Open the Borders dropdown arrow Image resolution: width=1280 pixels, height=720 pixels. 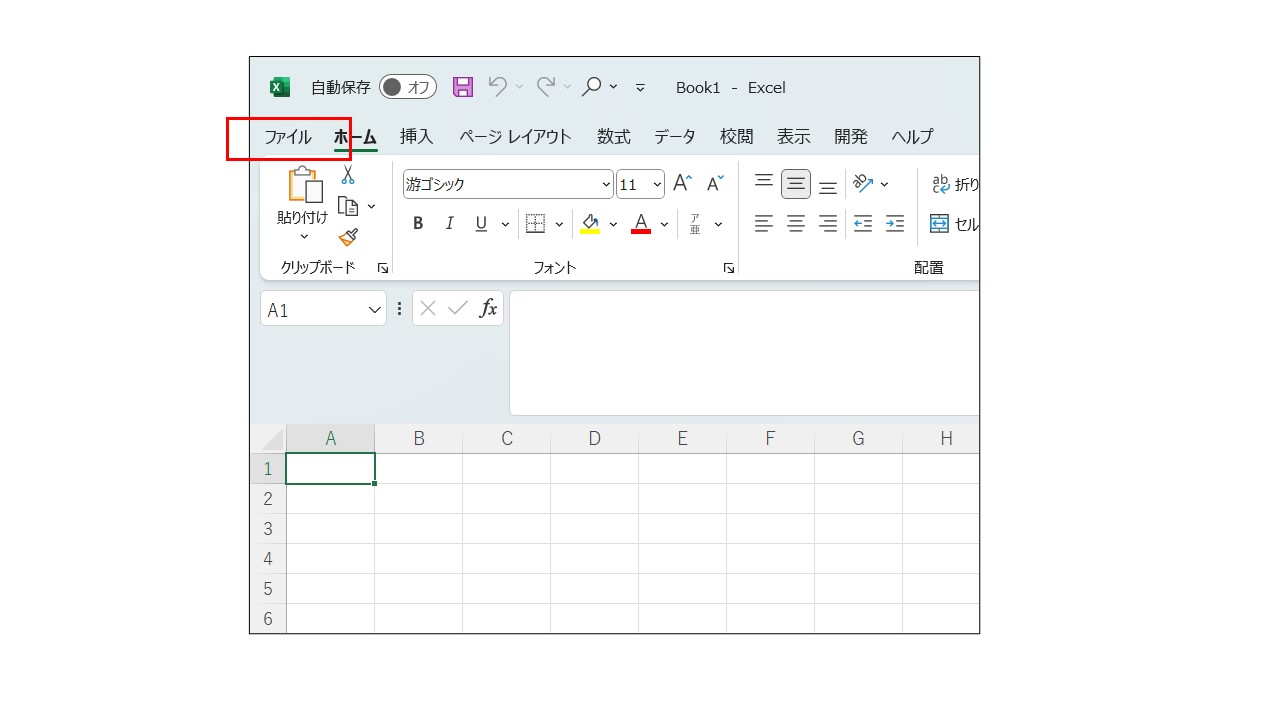point(559,225)
